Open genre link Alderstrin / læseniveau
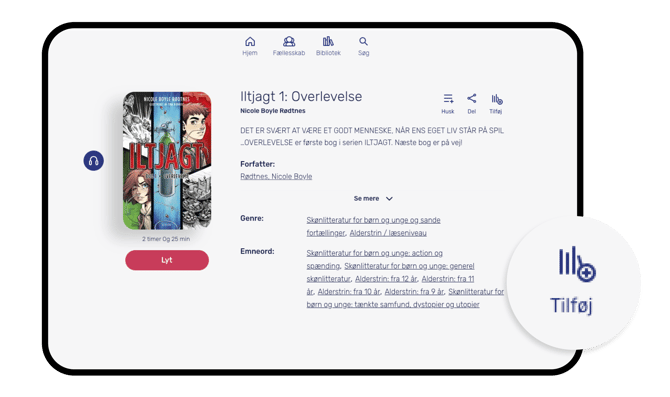 tap(388, 233)
